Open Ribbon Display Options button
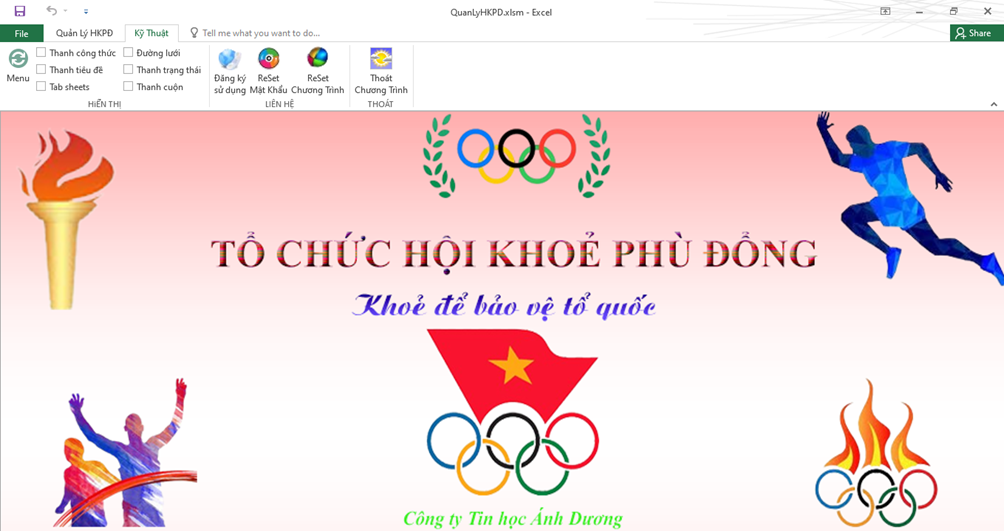This screenshot has height=531, width=1004. click(x=886, y=12)
